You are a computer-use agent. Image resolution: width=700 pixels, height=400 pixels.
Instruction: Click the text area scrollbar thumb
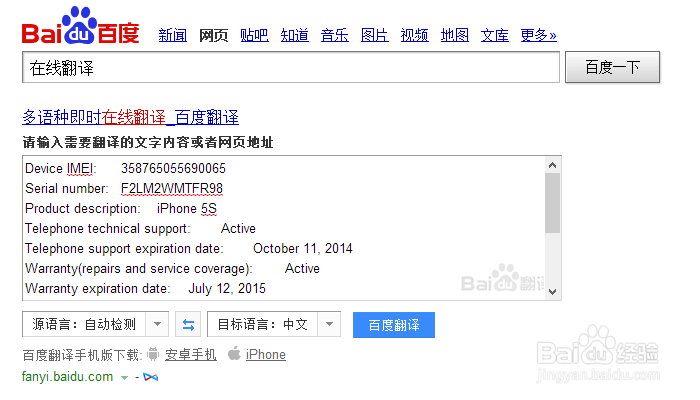(x=552, y=203)
